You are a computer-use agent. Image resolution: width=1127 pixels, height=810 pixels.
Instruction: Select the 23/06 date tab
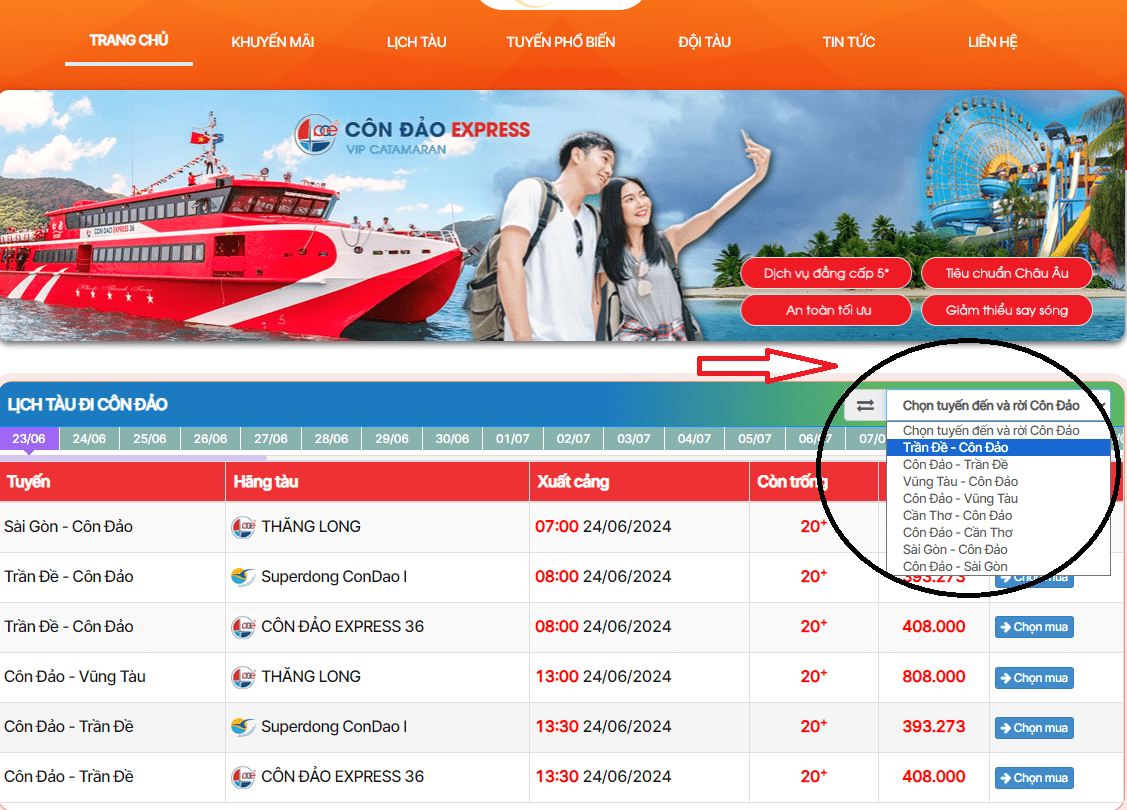(x=29, y=438)
